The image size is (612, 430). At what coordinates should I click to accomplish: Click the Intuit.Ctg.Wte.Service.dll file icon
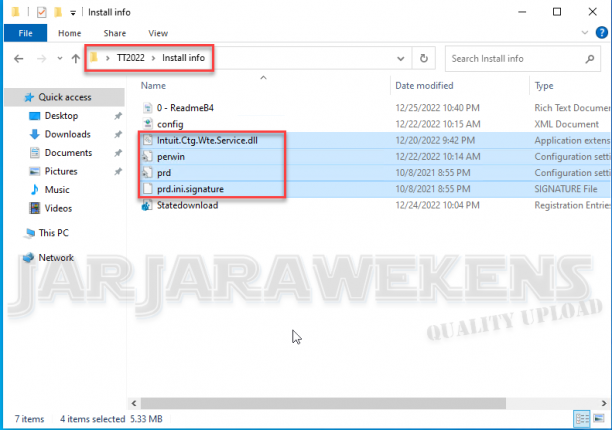(x=148, y=140)
